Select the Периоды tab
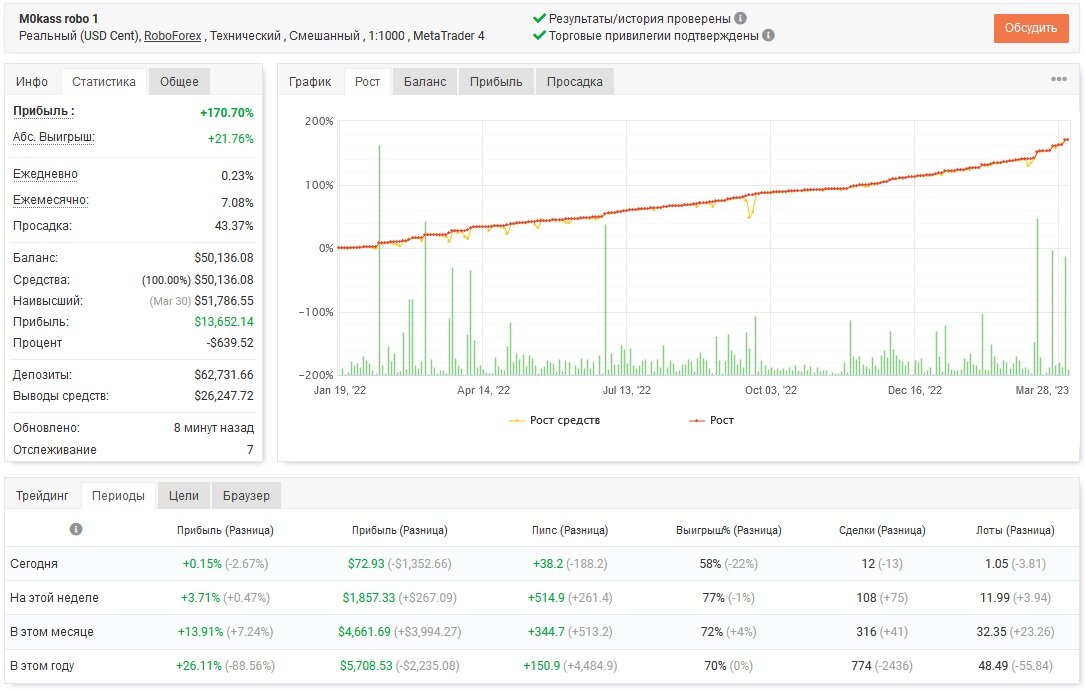 pos(118,496)
